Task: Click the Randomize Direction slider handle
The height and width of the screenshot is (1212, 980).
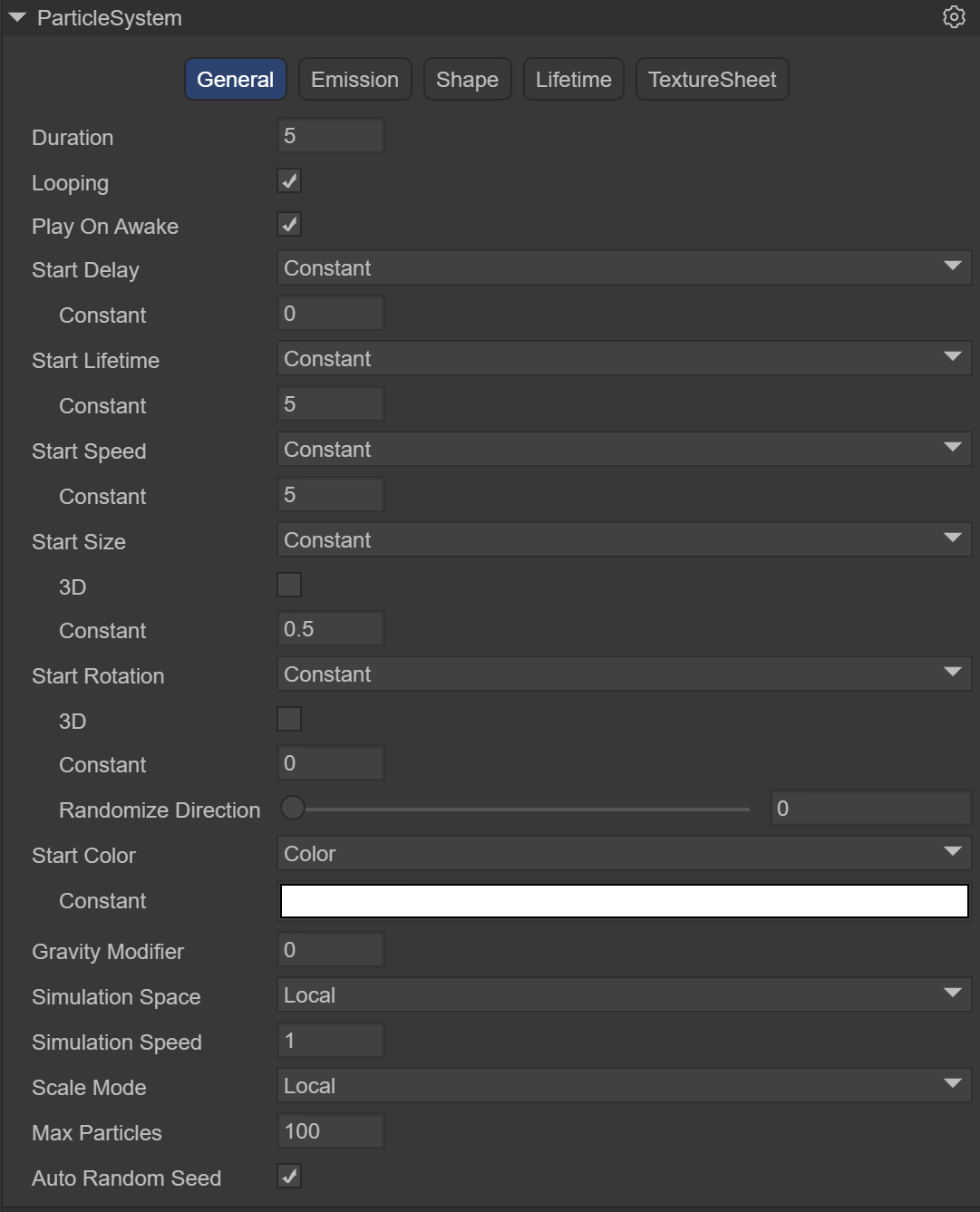Action: click(293, 809)
